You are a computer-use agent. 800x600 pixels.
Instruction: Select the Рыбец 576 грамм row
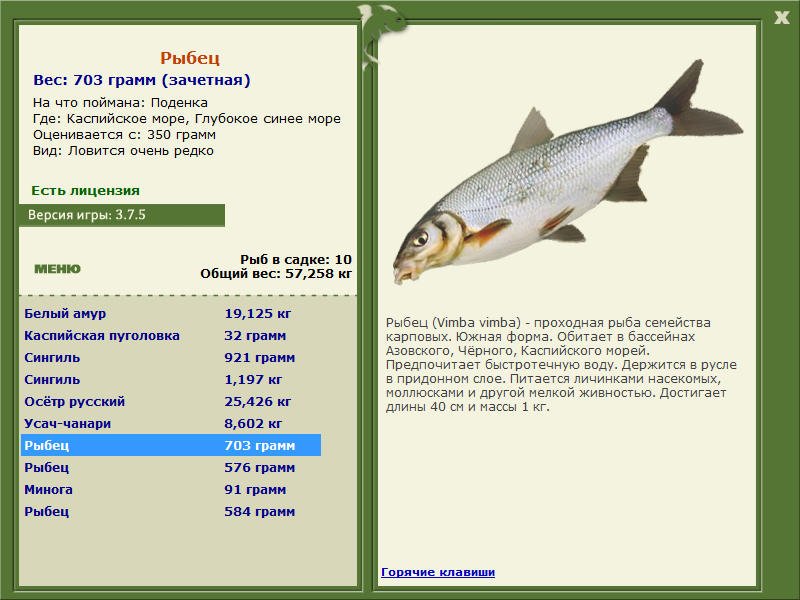[171, 467]
